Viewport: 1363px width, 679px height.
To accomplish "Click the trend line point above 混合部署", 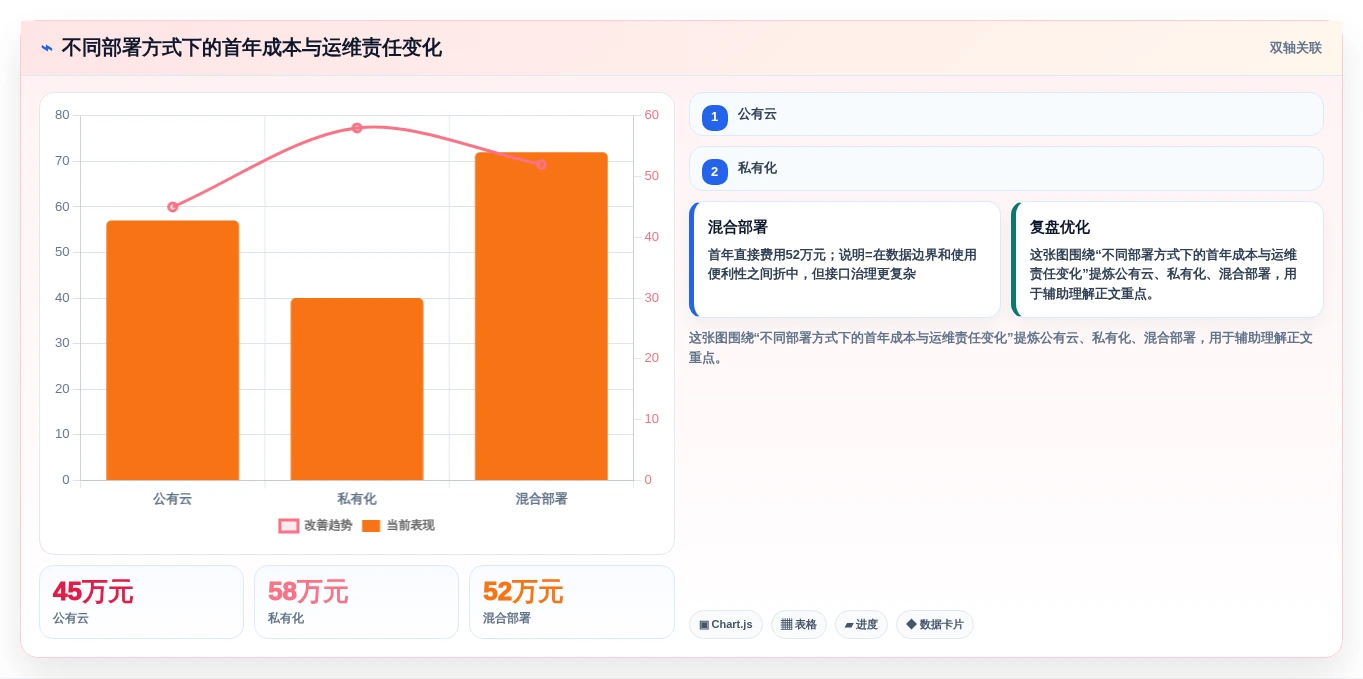I will [541, 164].
